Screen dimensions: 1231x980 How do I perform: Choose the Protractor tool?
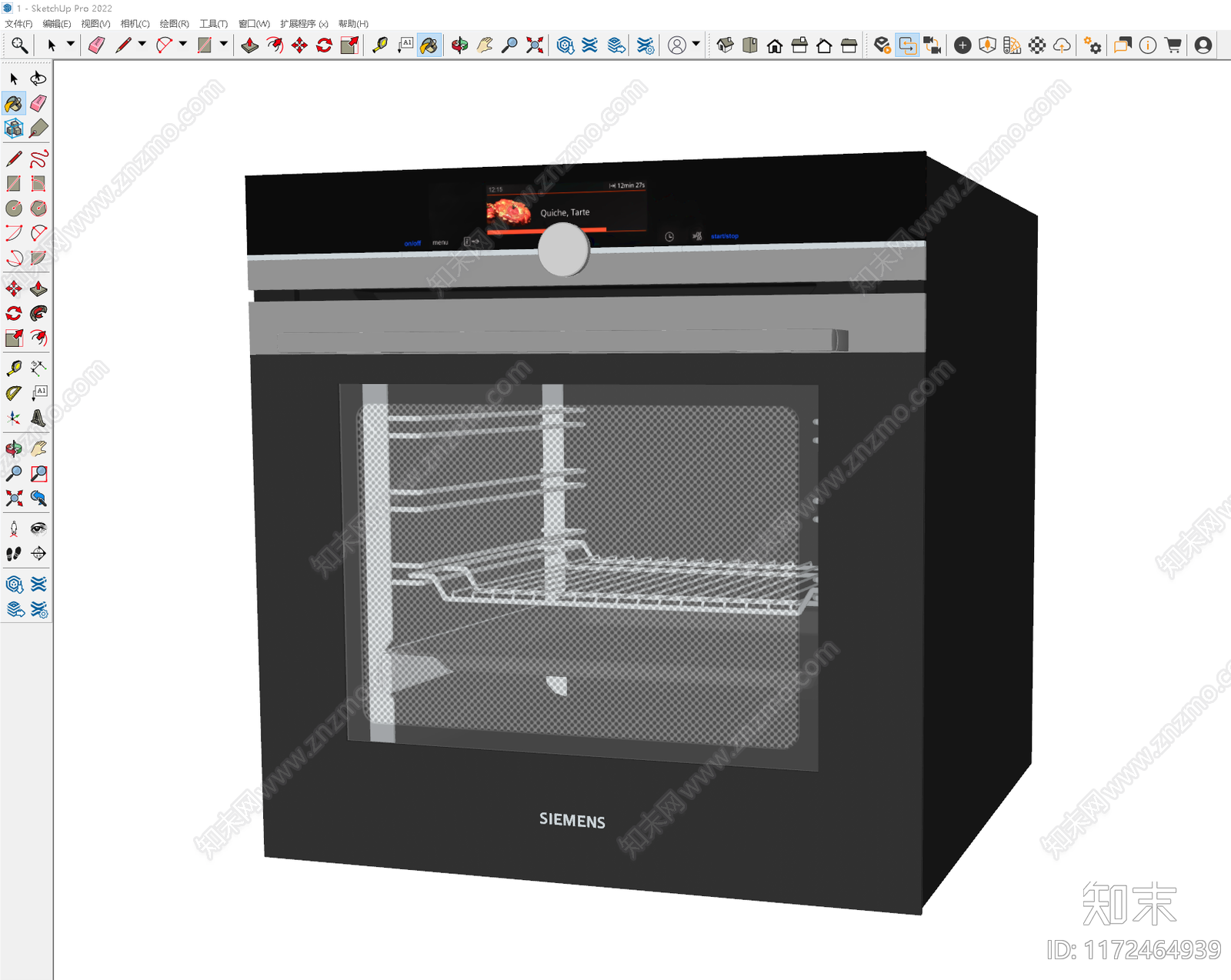pyautogui.click(x=14, y=393)
